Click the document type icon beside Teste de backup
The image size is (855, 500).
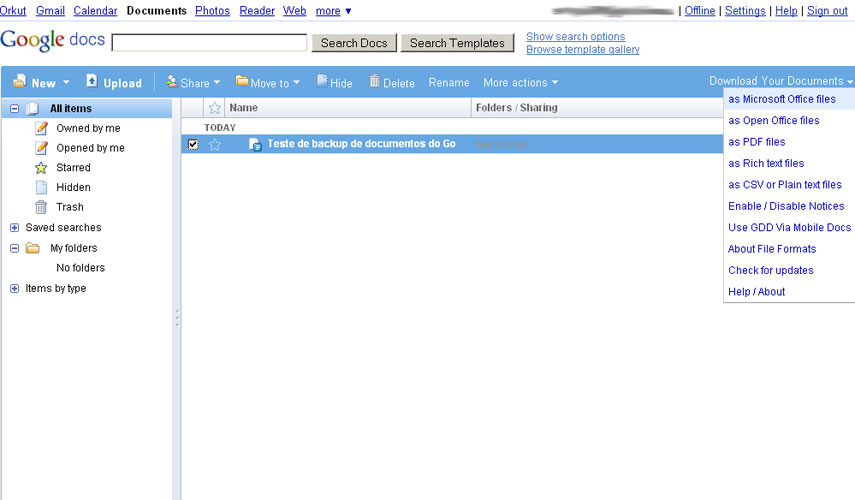255,144
